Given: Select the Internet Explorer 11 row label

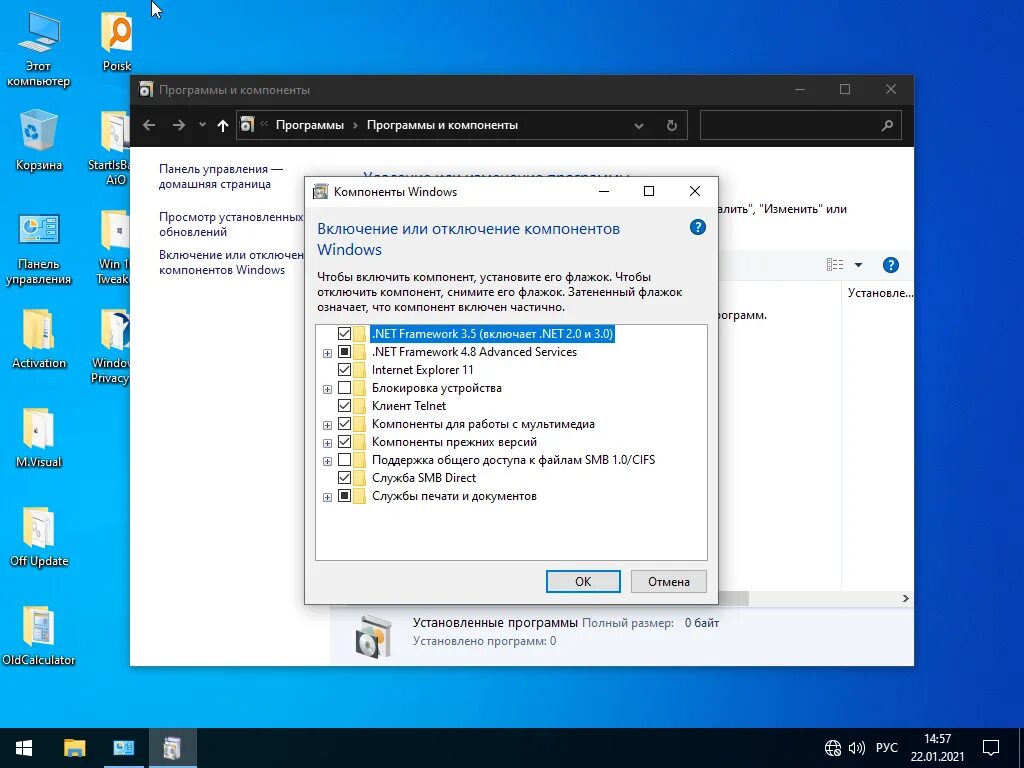Looking at the screenshot, I should click(423, 370).
